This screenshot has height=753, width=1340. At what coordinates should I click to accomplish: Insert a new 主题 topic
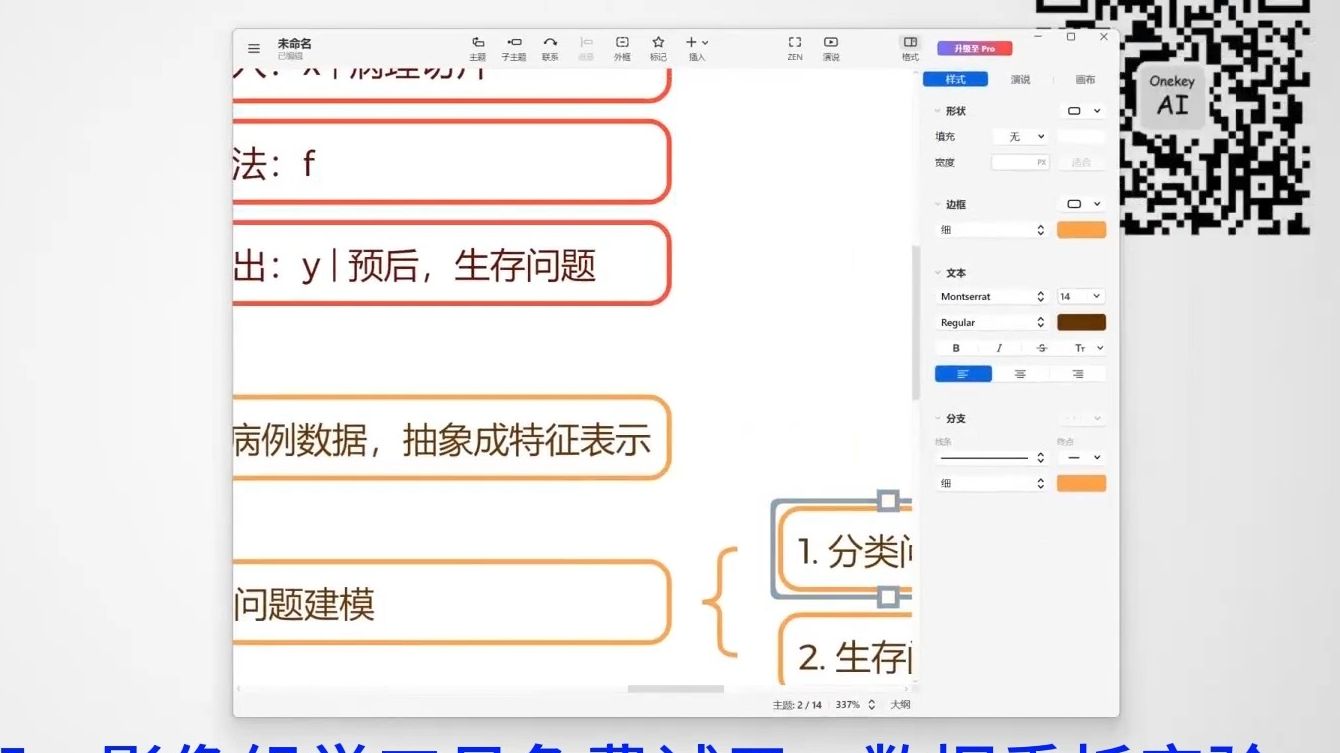[x=477, y=48]
